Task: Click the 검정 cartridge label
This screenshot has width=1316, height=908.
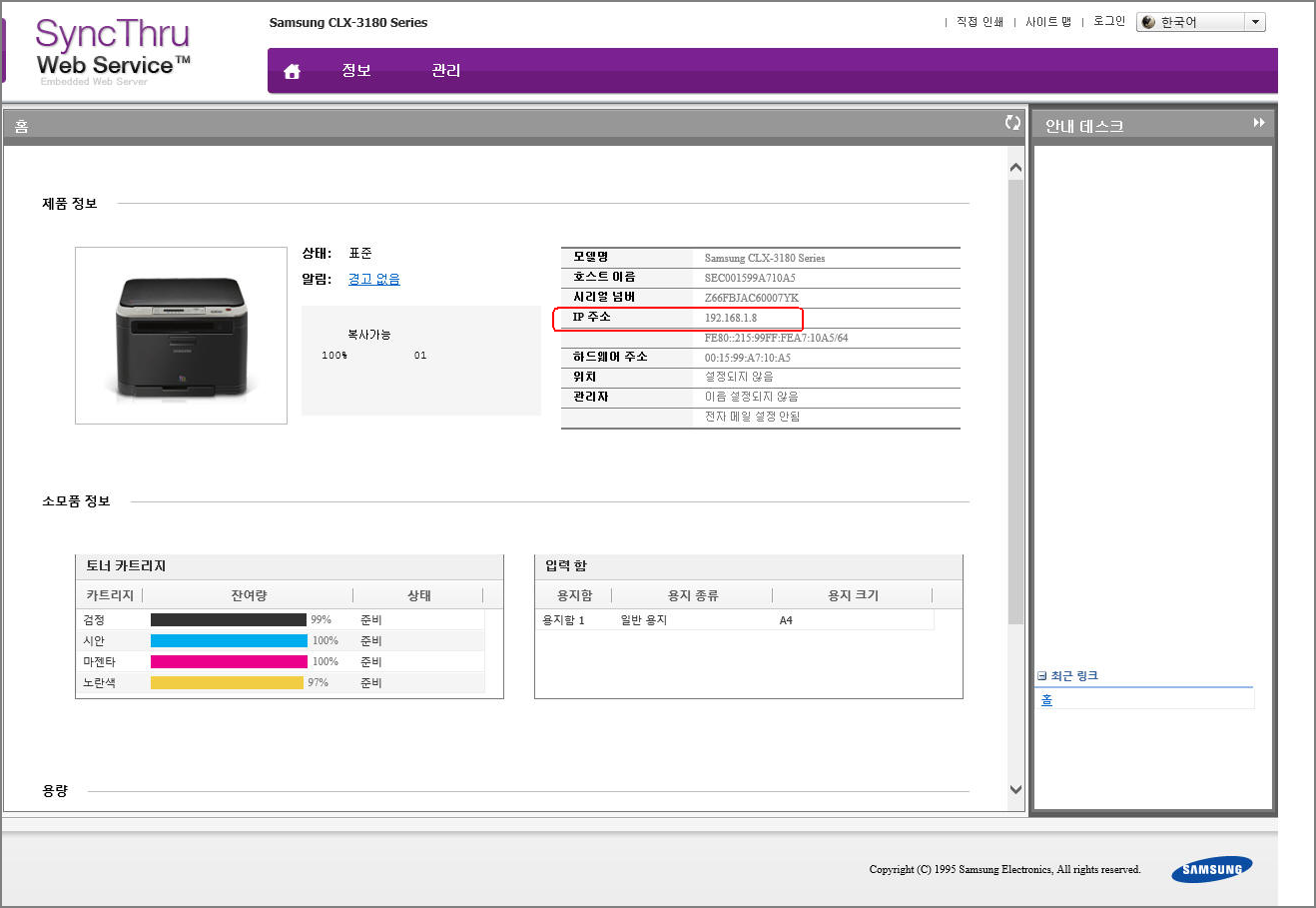Action: pyautogui.click(x=94, y=620)
